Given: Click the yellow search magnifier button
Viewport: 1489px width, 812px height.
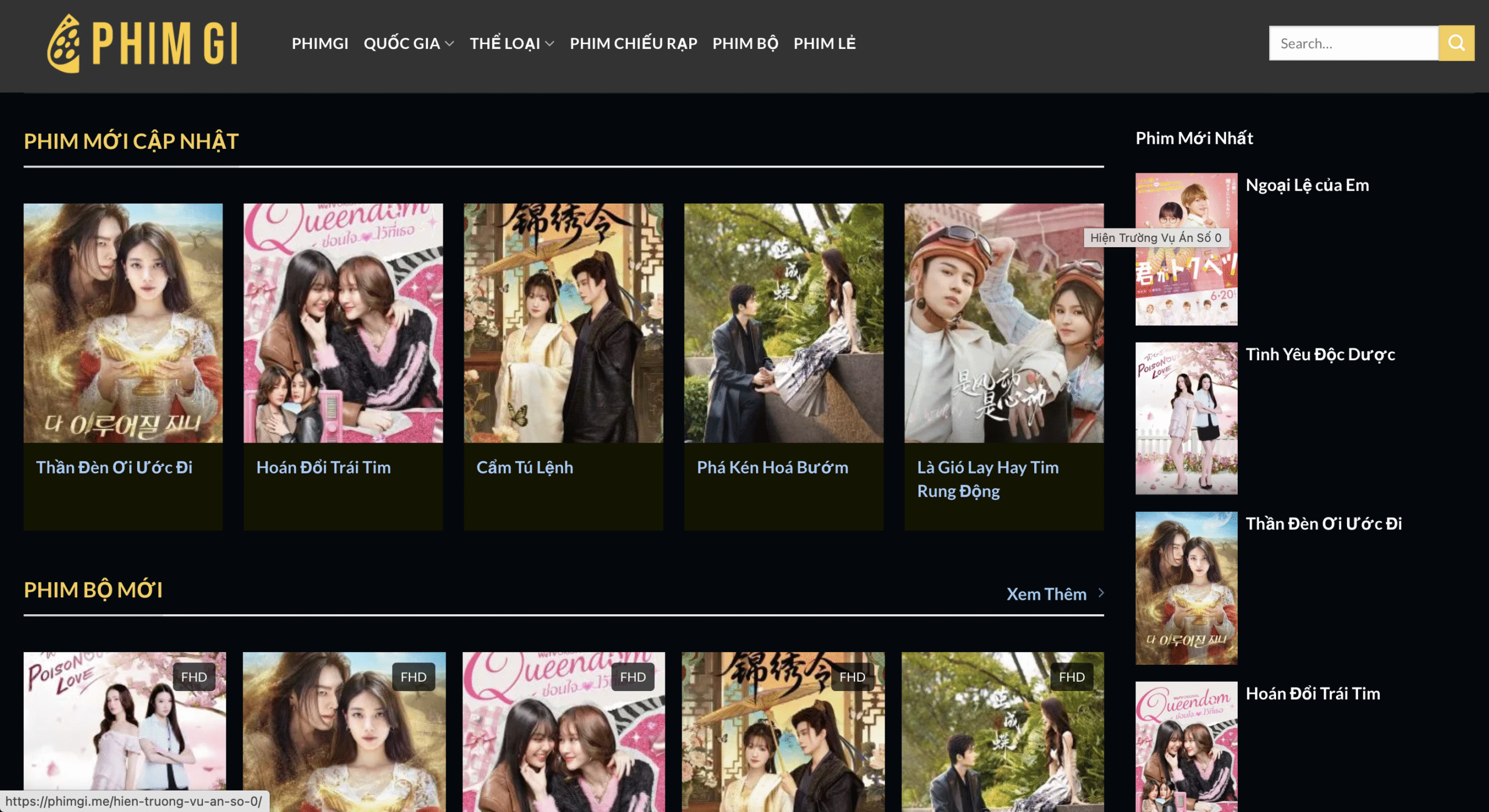Looking at the screenshot, I should point(1456,43).
